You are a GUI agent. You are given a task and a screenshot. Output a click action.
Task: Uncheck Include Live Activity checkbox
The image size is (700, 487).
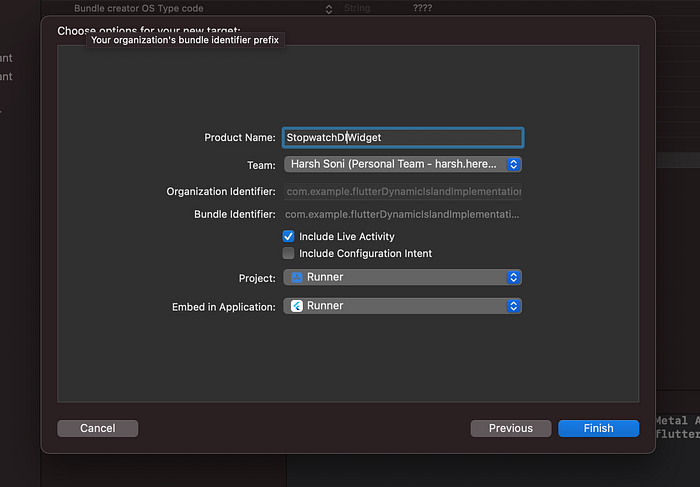tap(288, 236)
